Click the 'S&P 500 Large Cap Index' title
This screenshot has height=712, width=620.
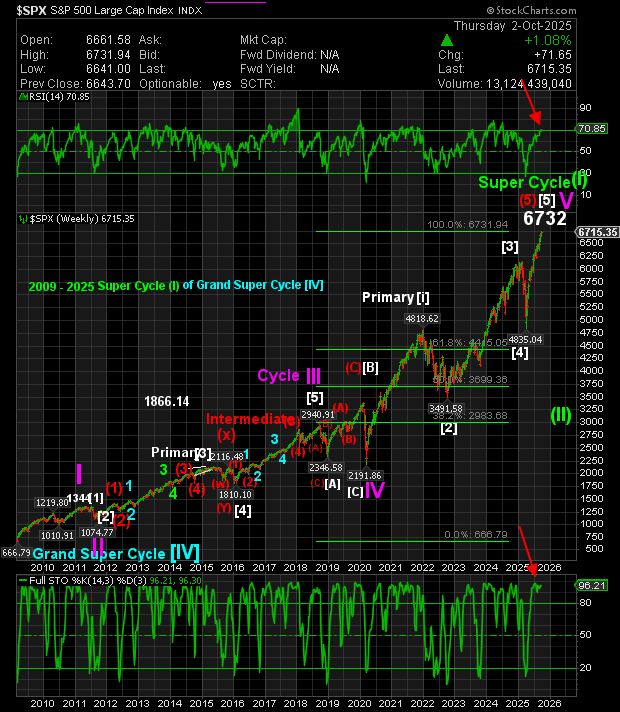coord(112,10)
